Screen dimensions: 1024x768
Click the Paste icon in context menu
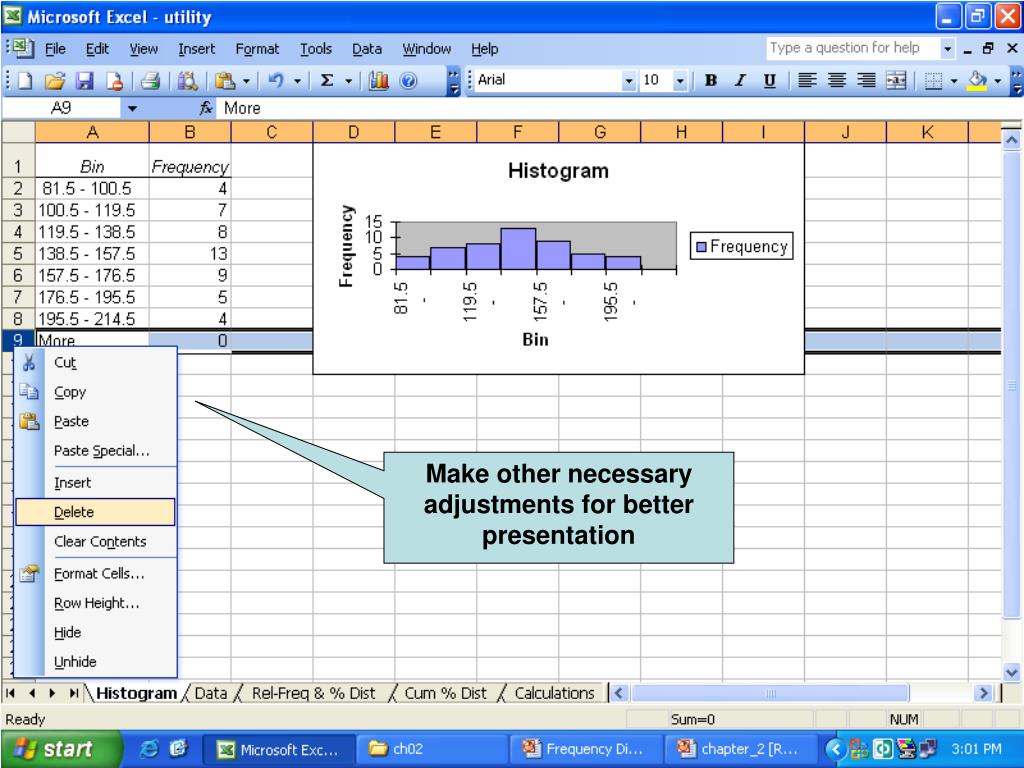[x=29, y=421]
